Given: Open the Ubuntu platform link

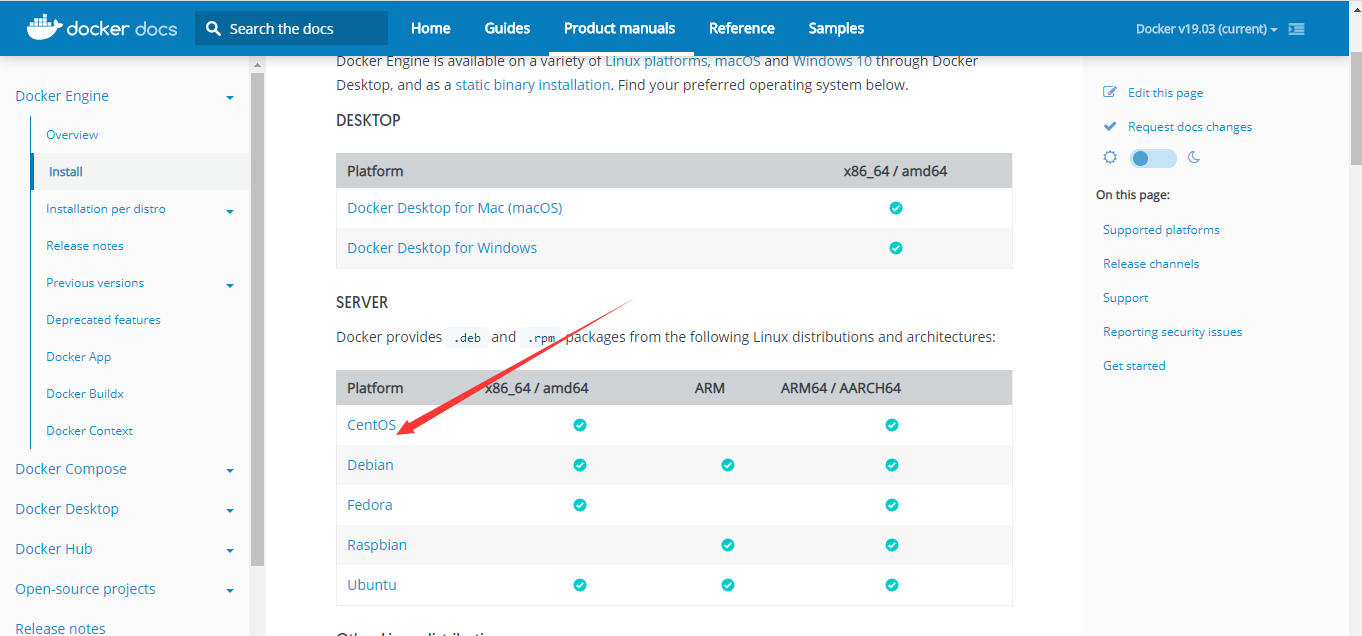Looking at the screenshot, I should click(x=372, y=585).
